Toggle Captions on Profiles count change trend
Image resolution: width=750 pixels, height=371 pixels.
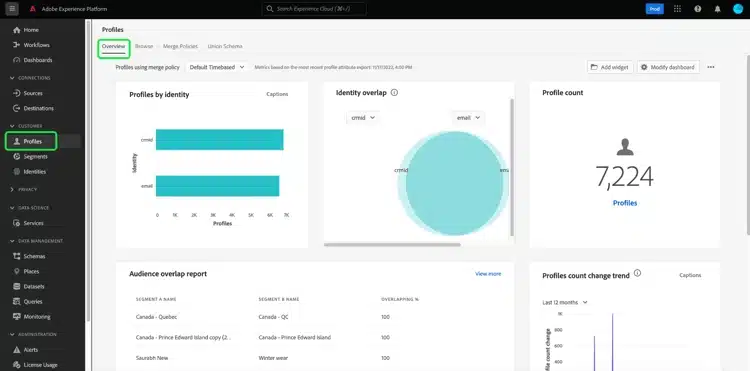click(690, 275)
